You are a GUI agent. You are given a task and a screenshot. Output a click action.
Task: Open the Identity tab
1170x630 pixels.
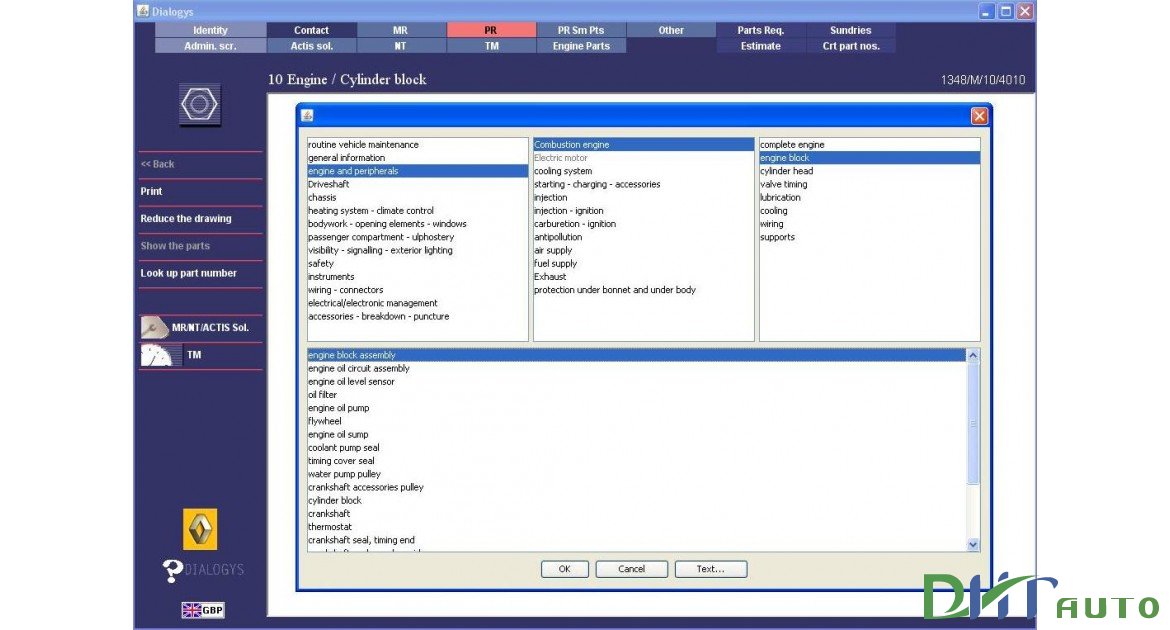(210, 29)
